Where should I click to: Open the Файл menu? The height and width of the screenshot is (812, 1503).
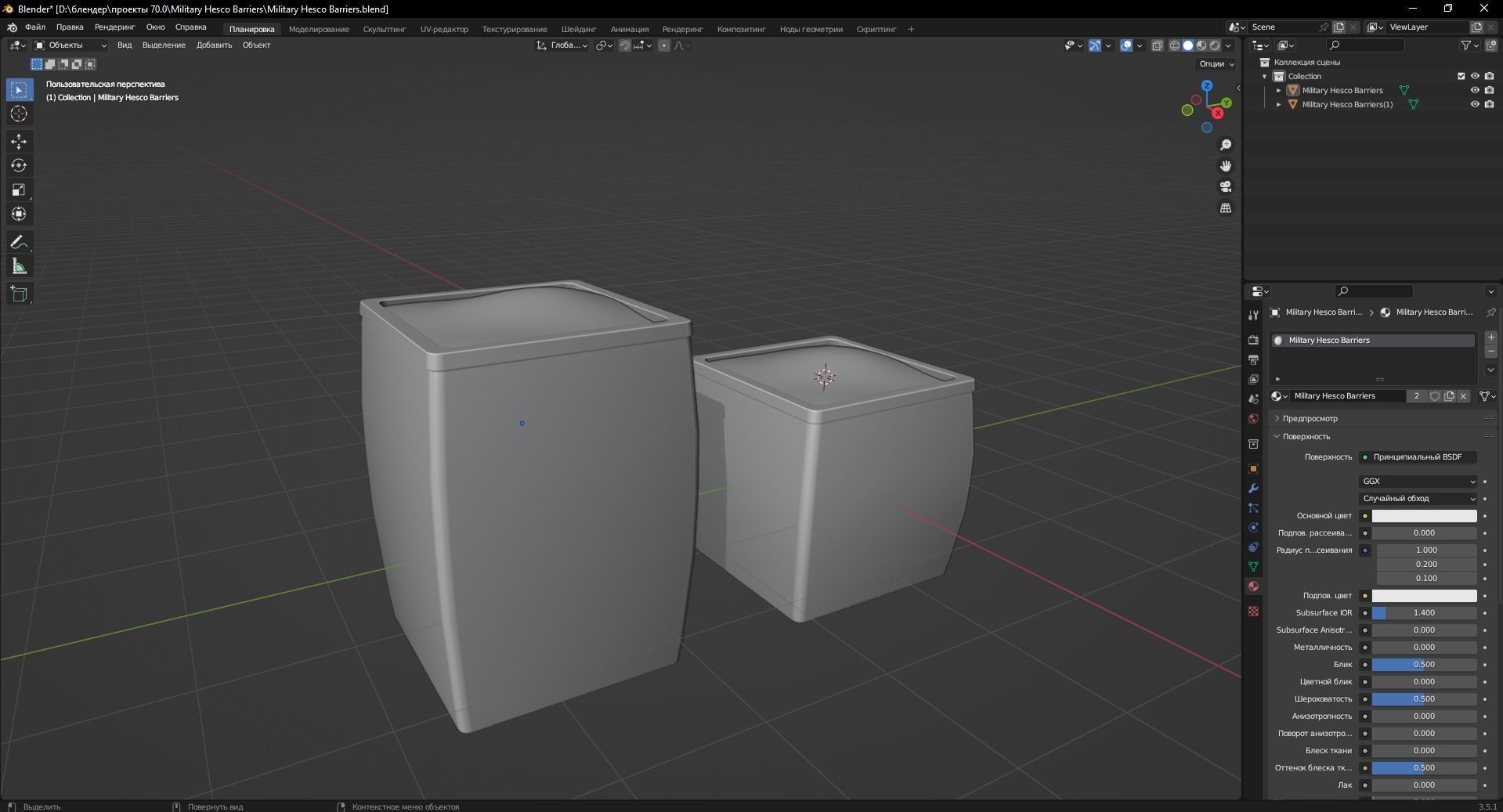pos(35,27)
